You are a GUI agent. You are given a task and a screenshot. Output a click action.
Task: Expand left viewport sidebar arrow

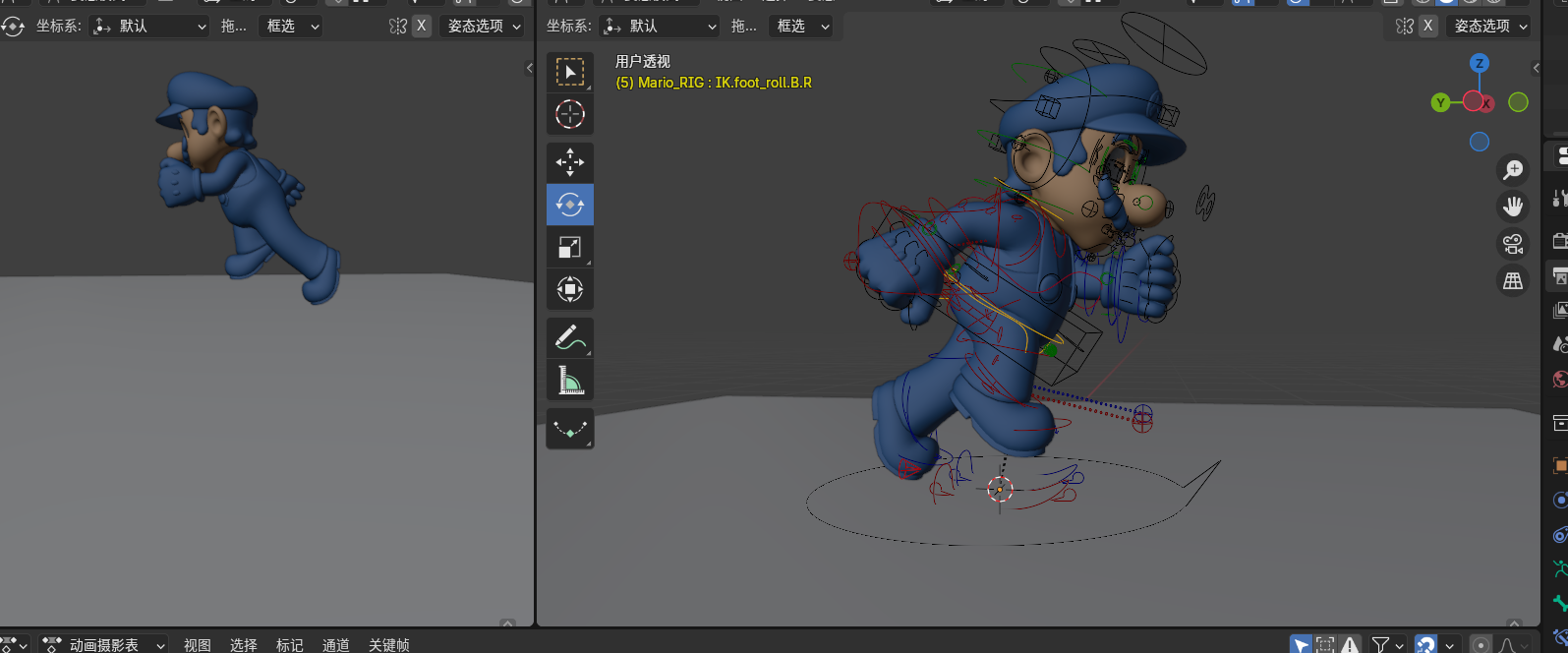click(x=529, y=68)
